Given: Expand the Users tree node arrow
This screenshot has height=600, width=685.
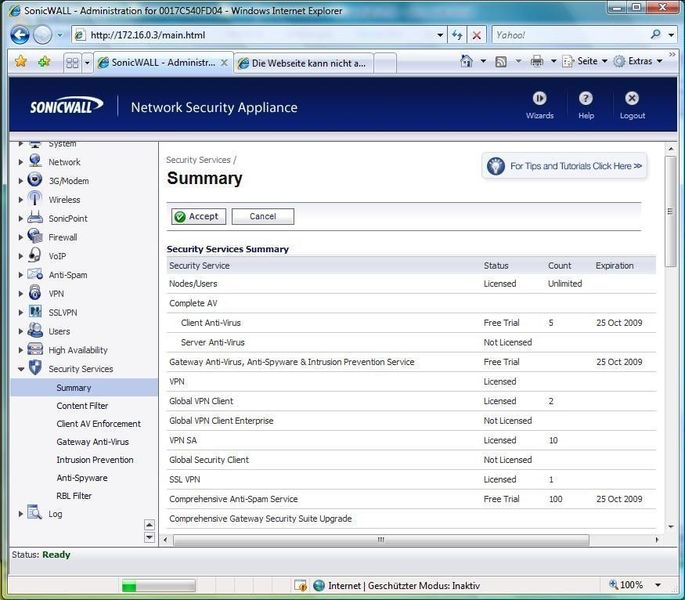Looking at the screenshot, I should click(x=21, y=331).
